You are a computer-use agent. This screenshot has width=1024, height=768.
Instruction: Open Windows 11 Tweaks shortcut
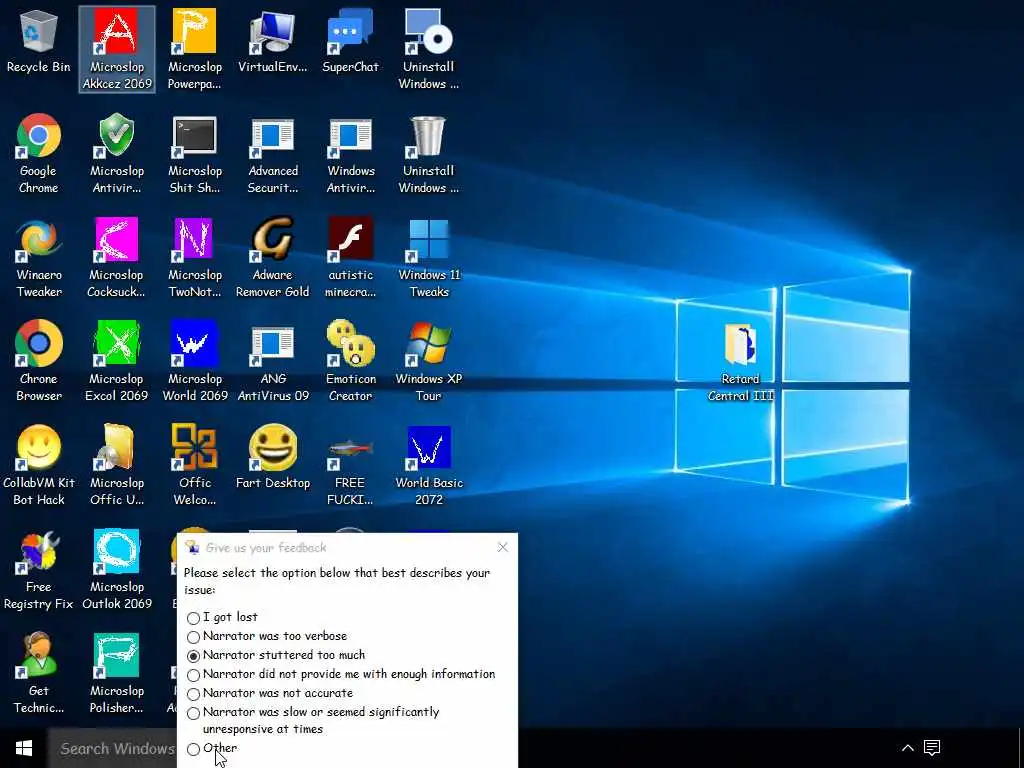click(429, 258)
